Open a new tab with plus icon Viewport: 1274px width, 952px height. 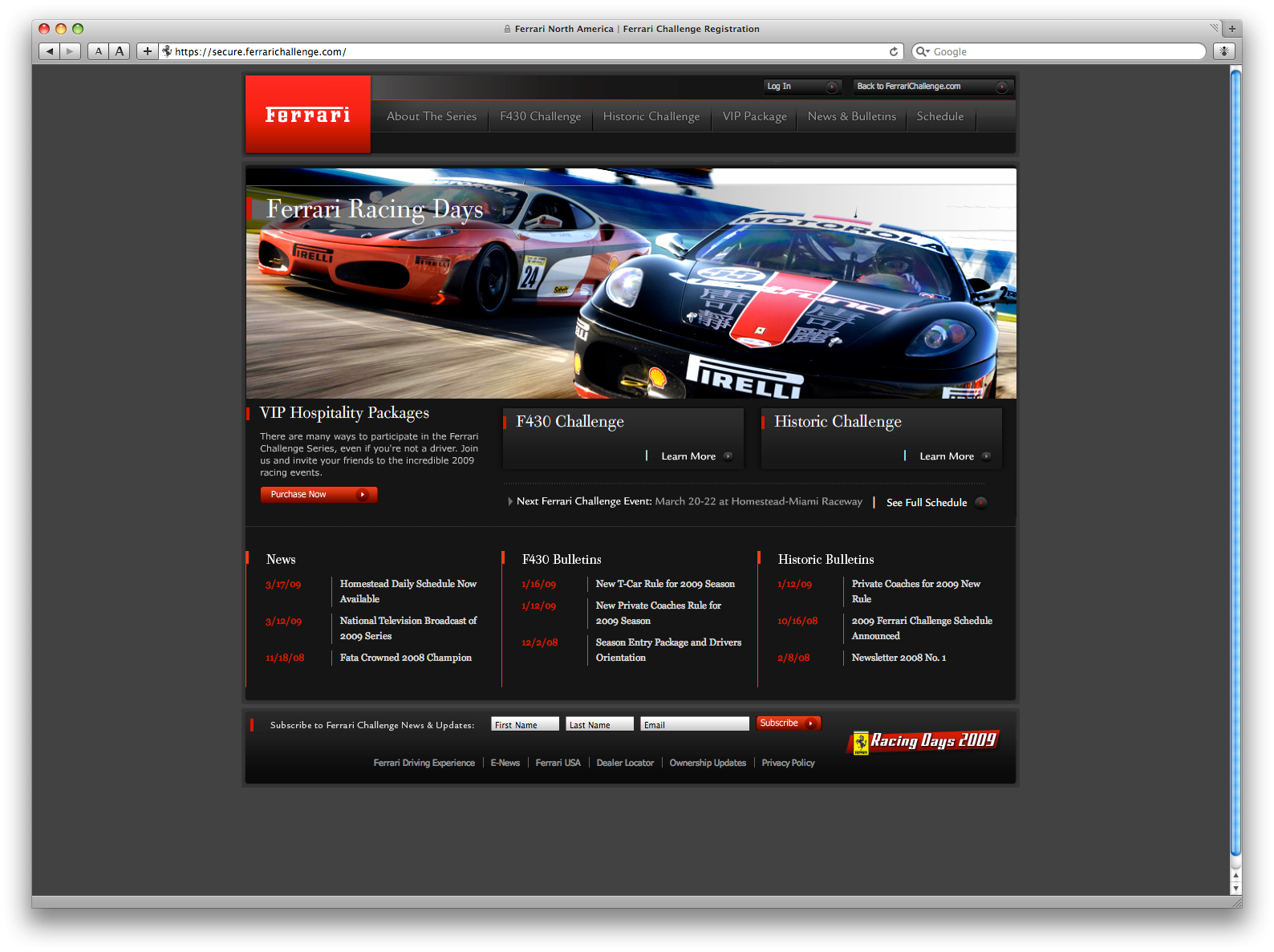point(1232,29)
